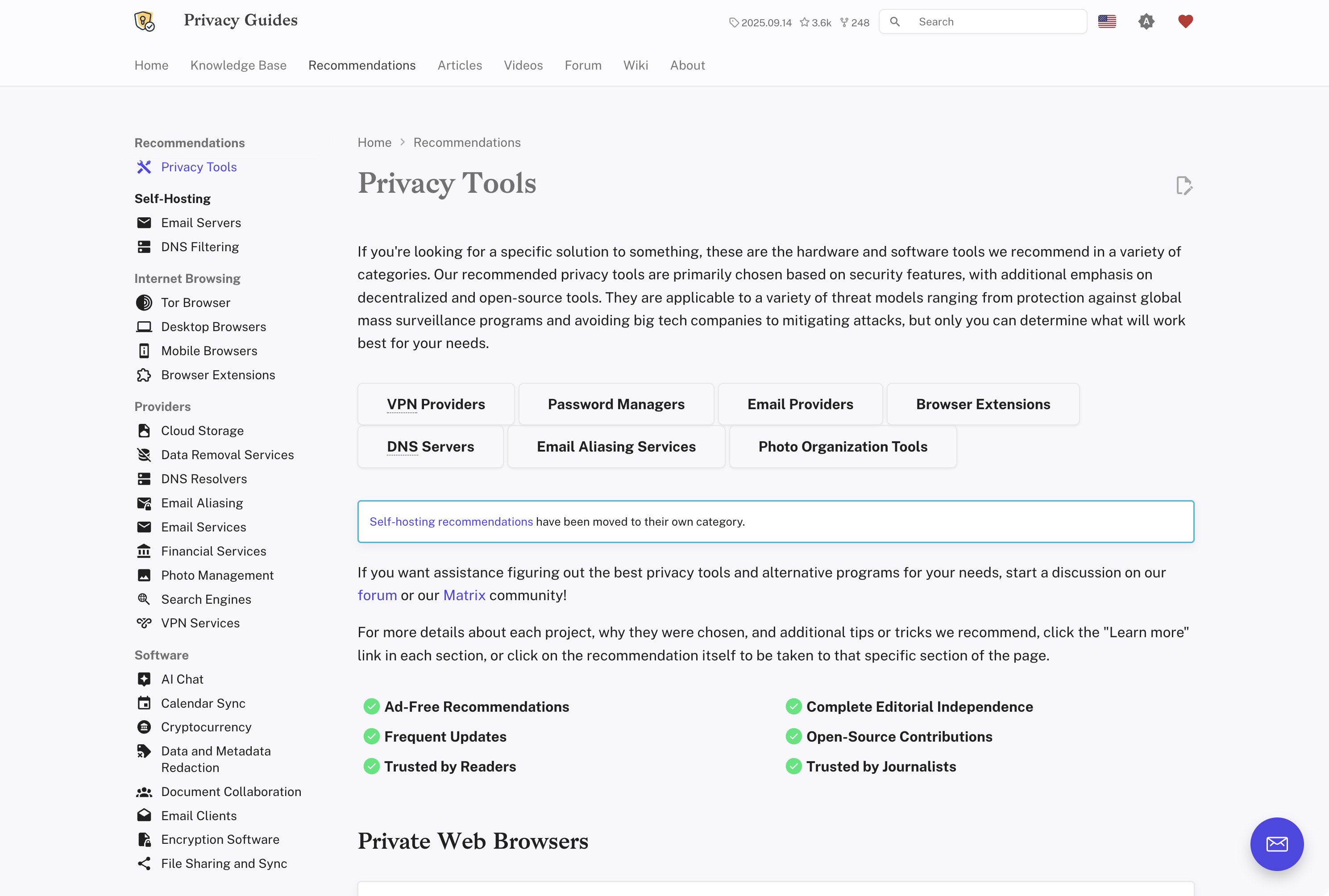Image resolution: width=1329 pixels, height=896 pixels.
Task: Click the Photo Organization Tools button
Action: point(843,447)
